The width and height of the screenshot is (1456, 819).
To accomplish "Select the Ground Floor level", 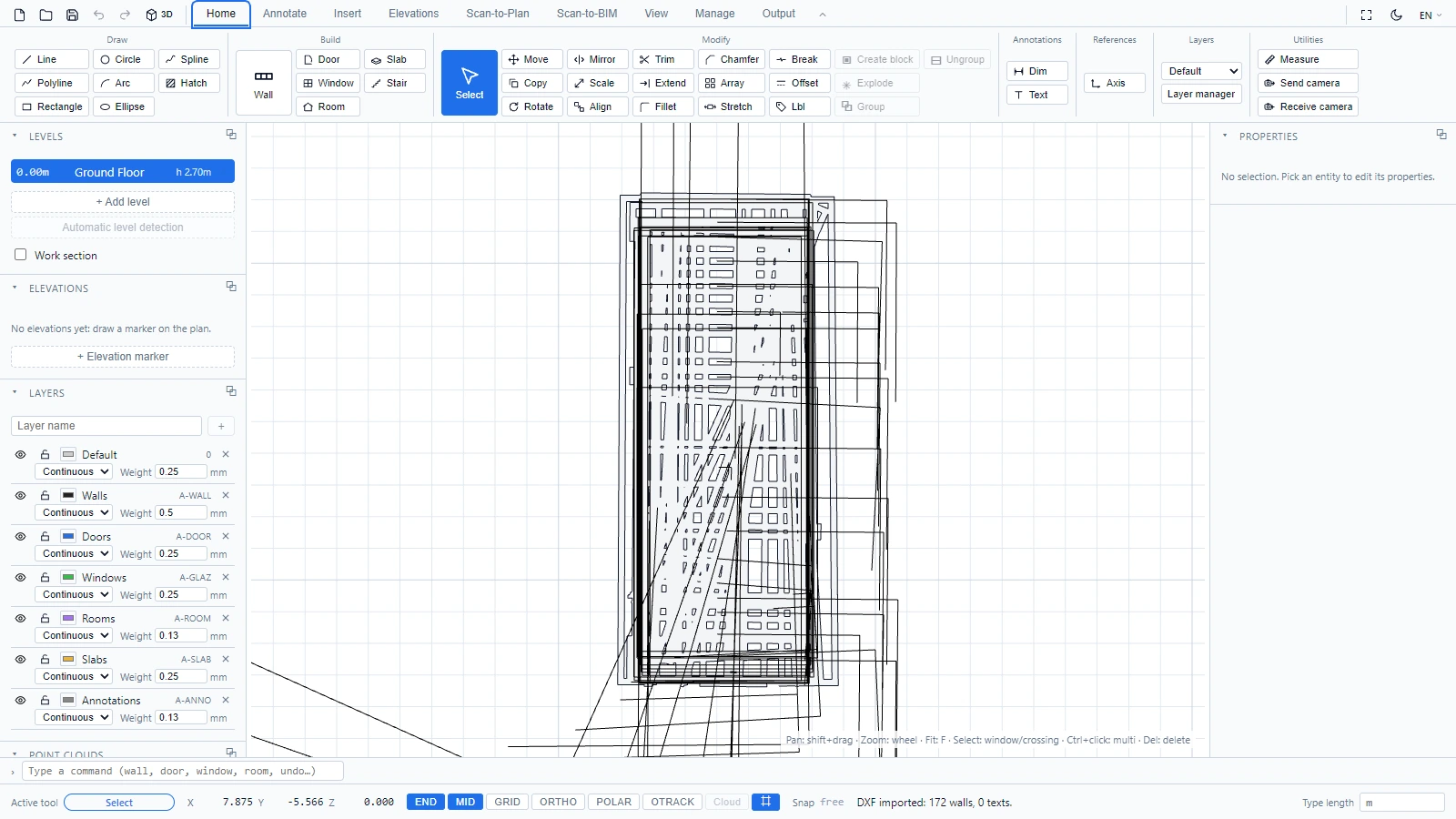I will coord(123,172).
